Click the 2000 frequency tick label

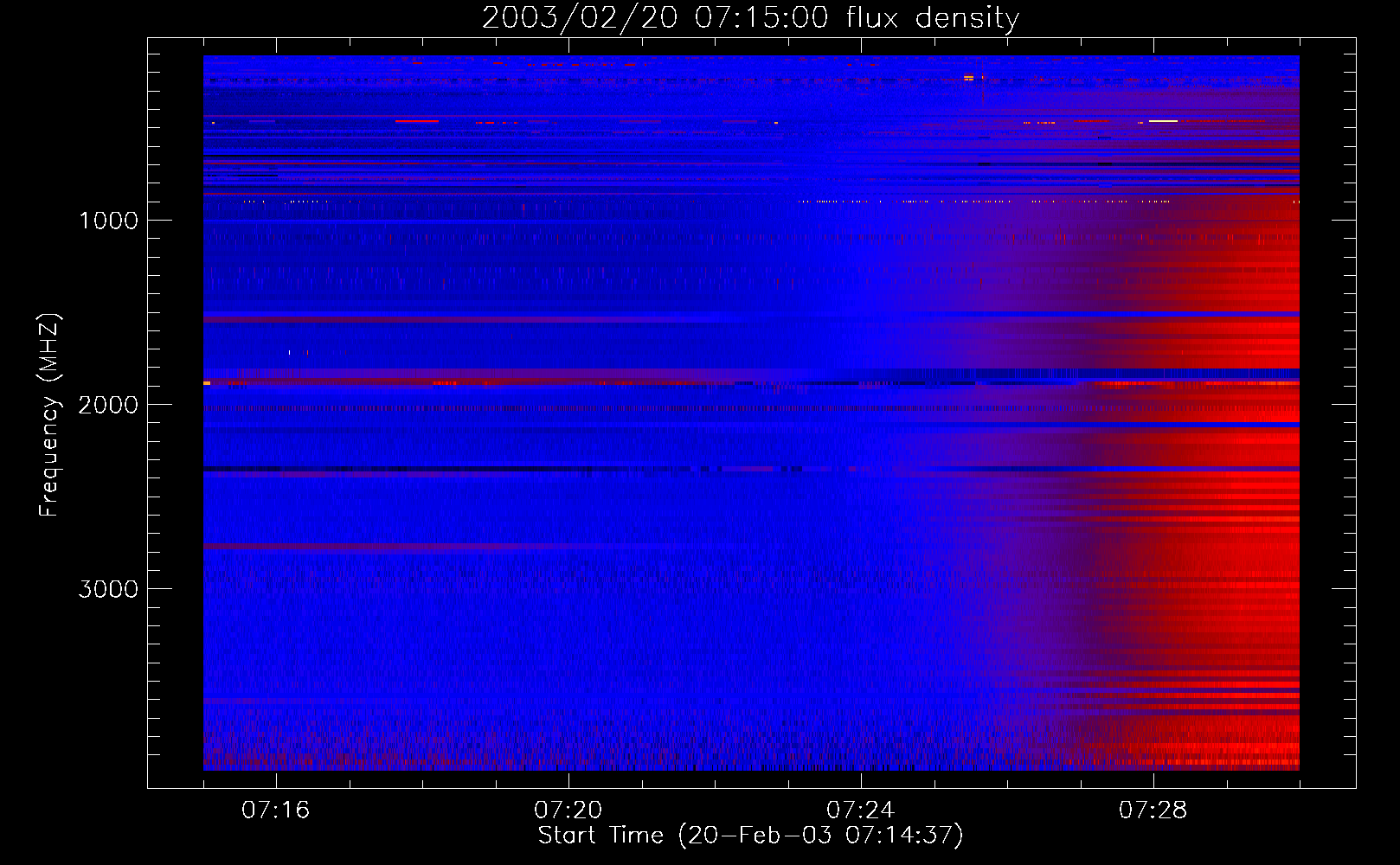pos(108,405)
